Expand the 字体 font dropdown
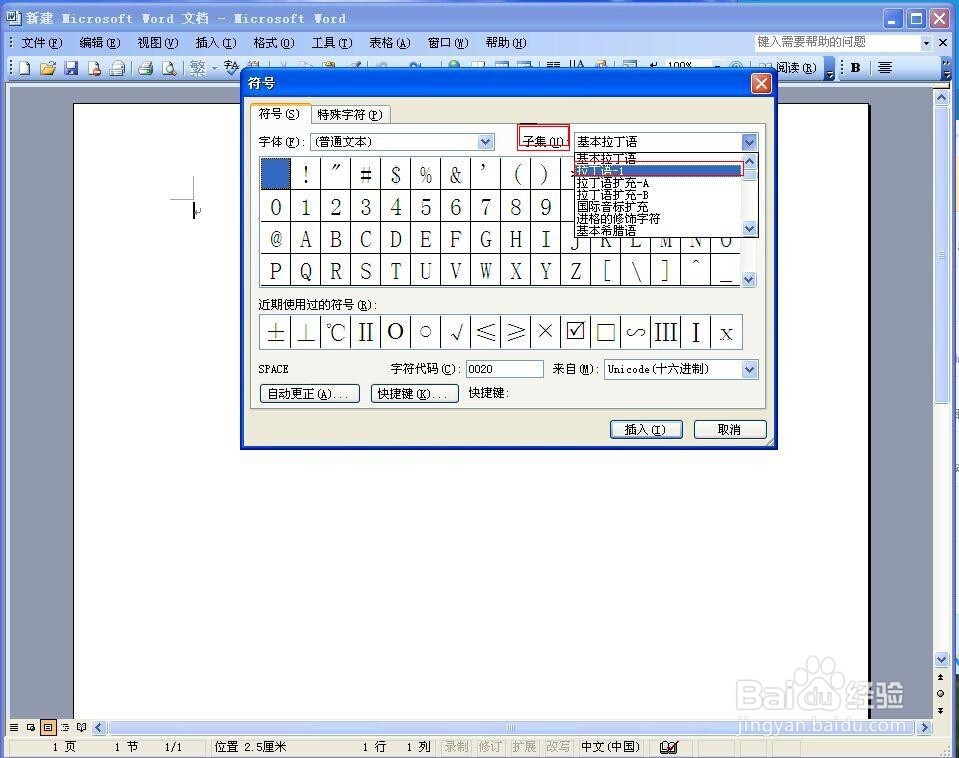 [486, 142]
